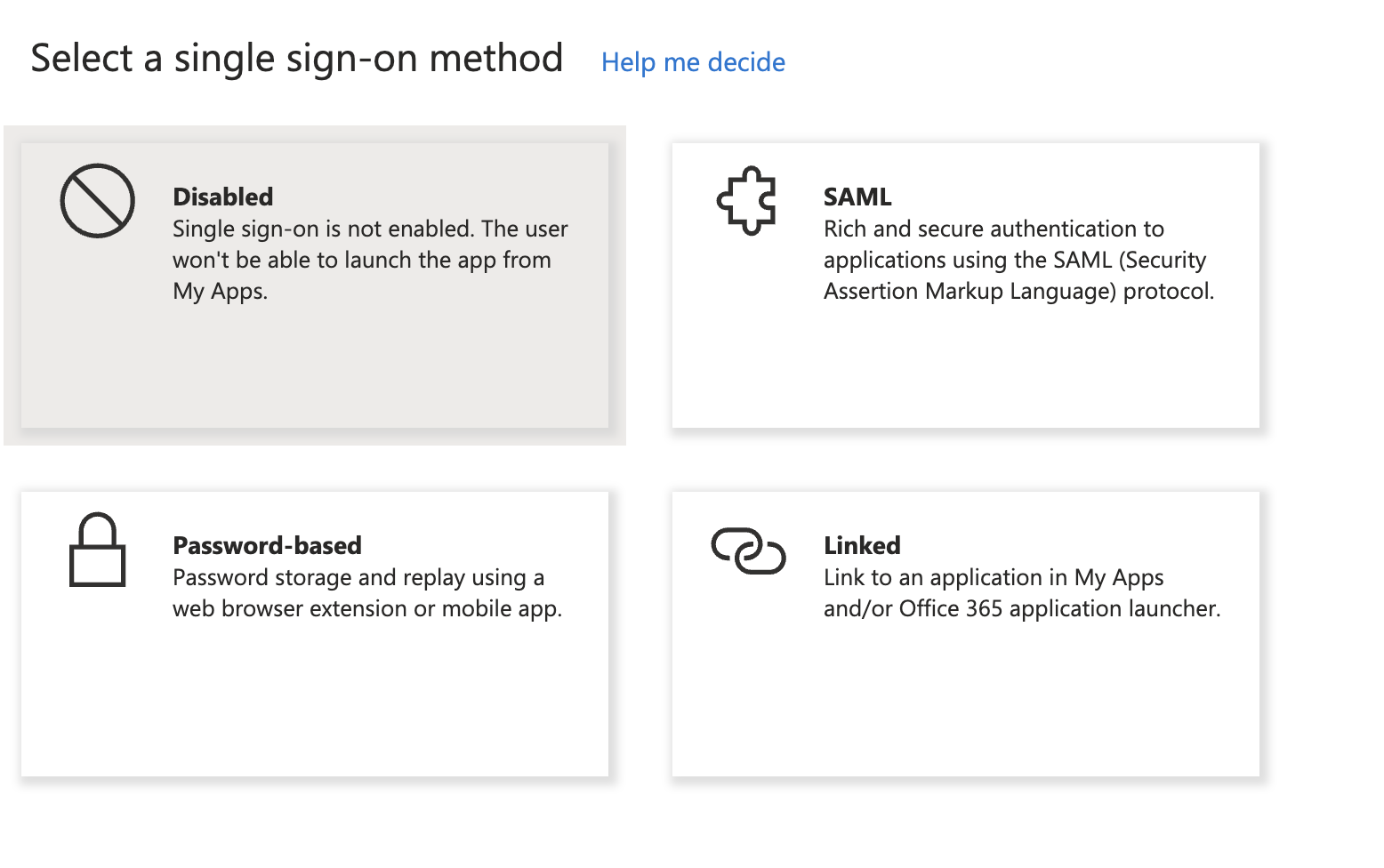Screen dimensions: 1384x868
Task: Click the Disabled prohibition circle icon
Action: tap(98, 200)
